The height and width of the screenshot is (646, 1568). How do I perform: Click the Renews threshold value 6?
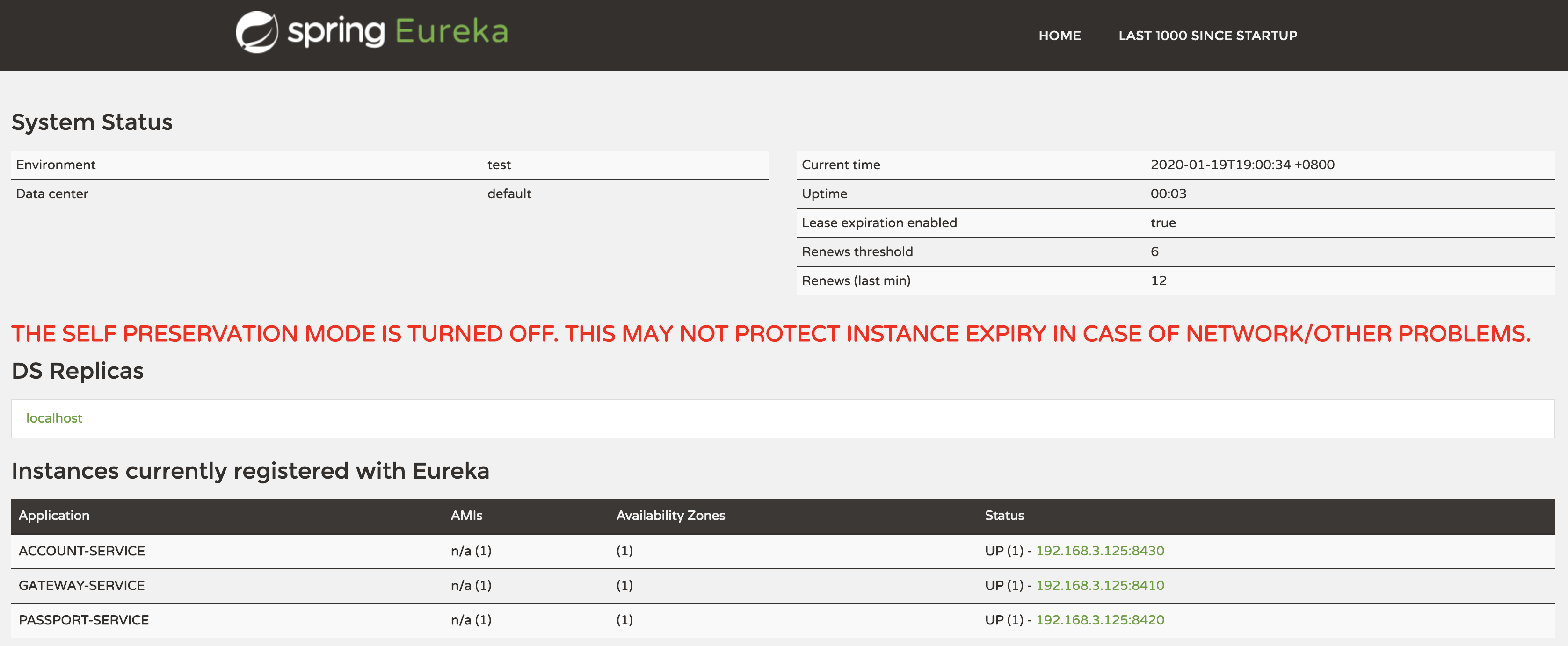coord(1154,252)
